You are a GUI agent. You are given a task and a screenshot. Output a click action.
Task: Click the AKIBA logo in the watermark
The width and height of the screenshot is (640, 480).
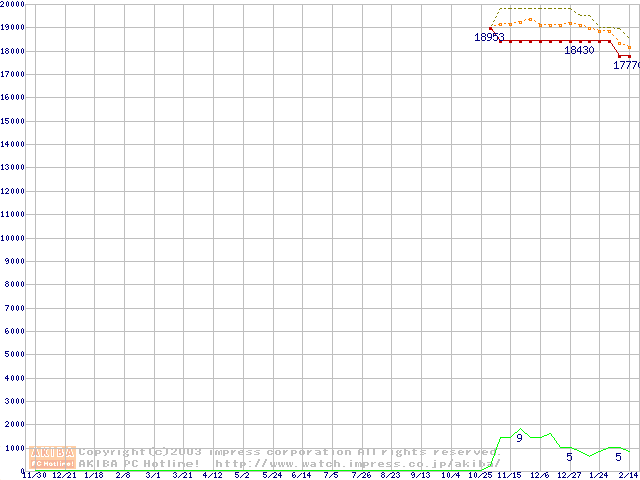52,457
